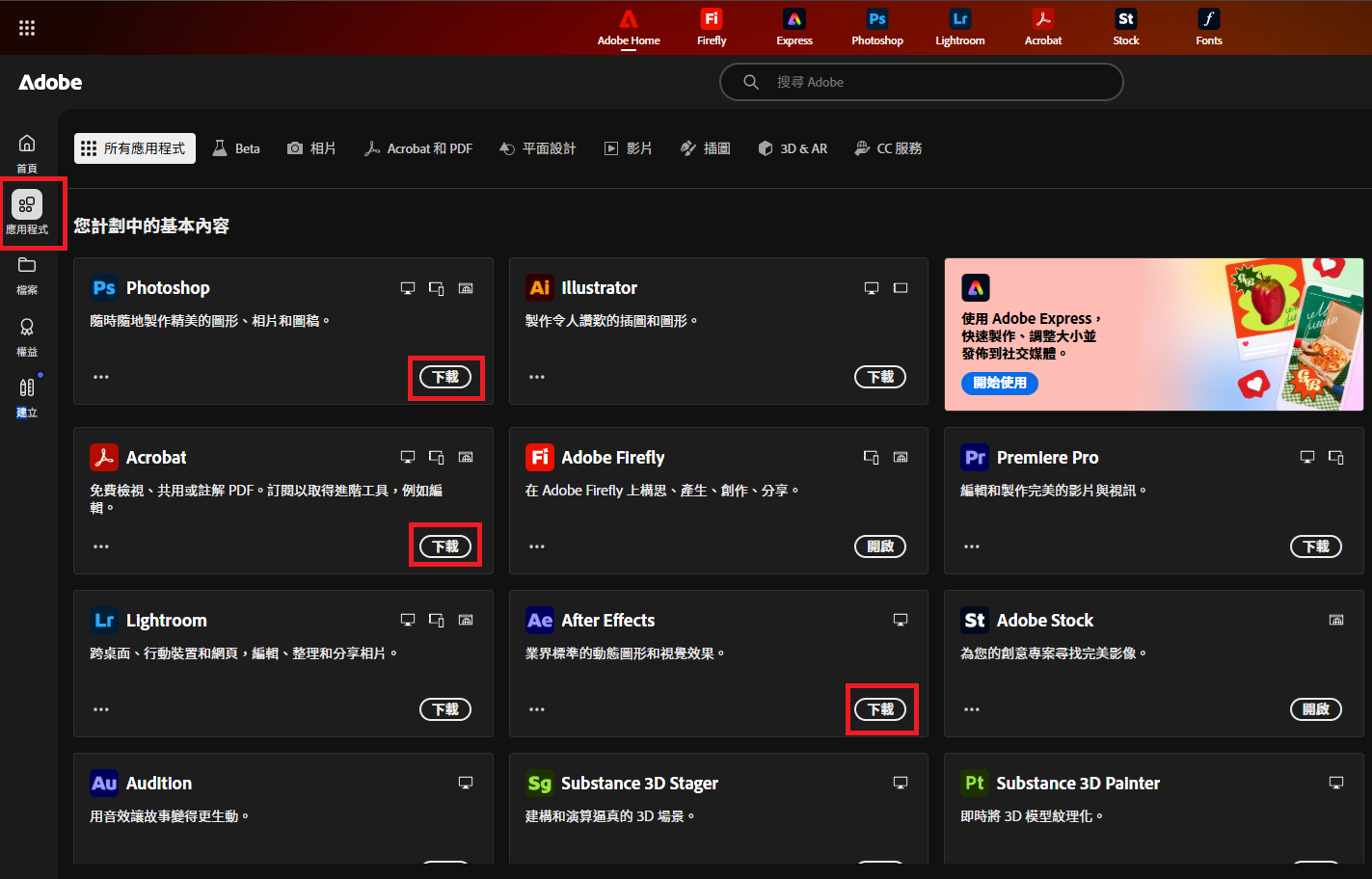The image size is (1372, 879).
Task: Open Premiere Pro card three-dot menu
Action: point(972,546)
